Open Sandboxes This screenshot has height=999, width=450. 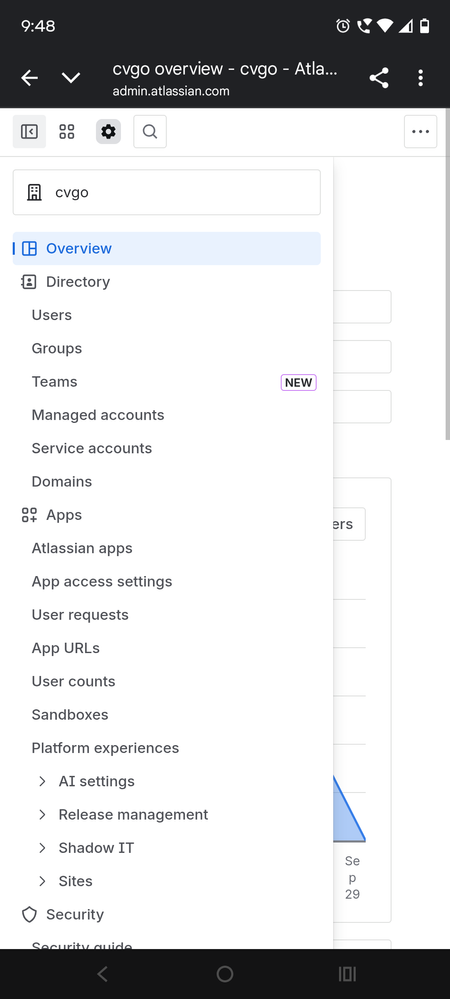tap(166, 714)
